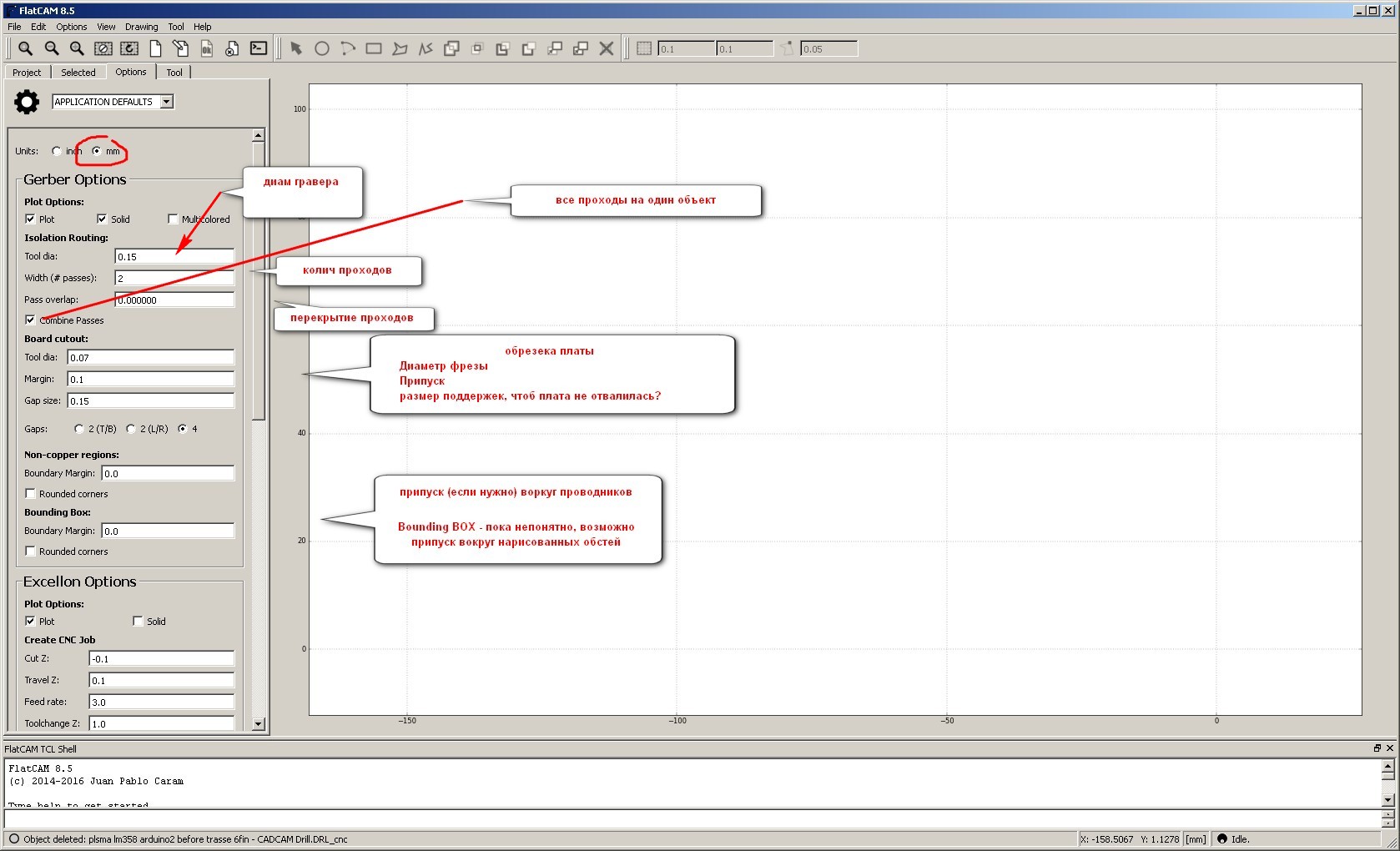Click the Move Objects icon
This screenshot has height=851, width=1400.
[x=555, y=48]
